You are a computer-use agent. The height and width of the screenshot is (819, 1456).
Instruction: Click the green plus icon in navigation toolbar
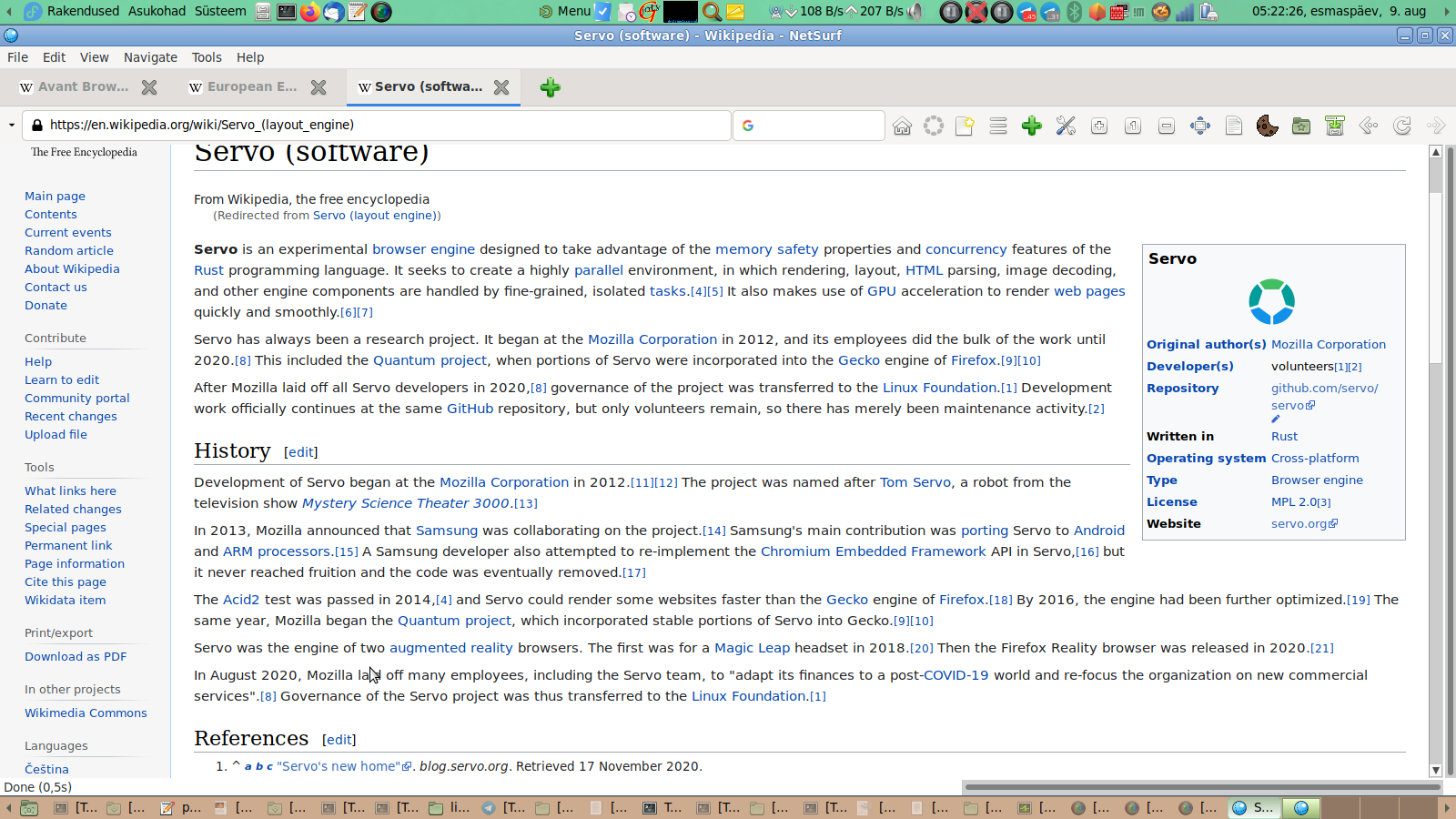(x=1031, y=126)
